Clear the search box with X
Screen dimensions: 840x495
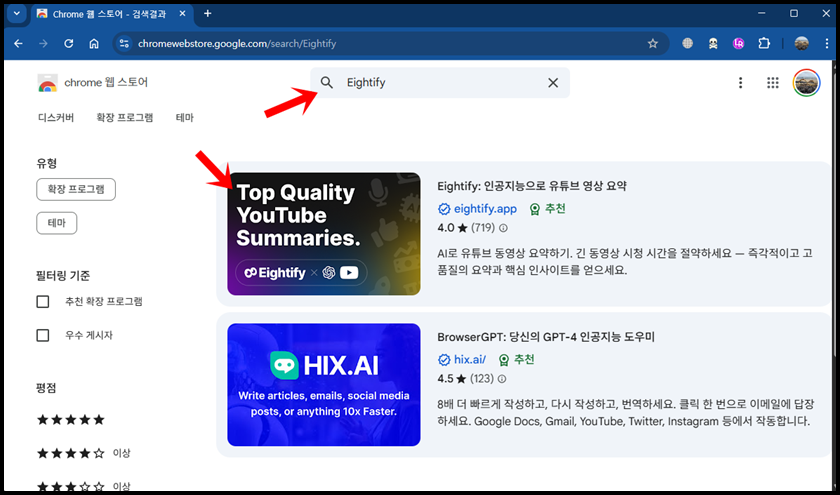coord(553,82)
